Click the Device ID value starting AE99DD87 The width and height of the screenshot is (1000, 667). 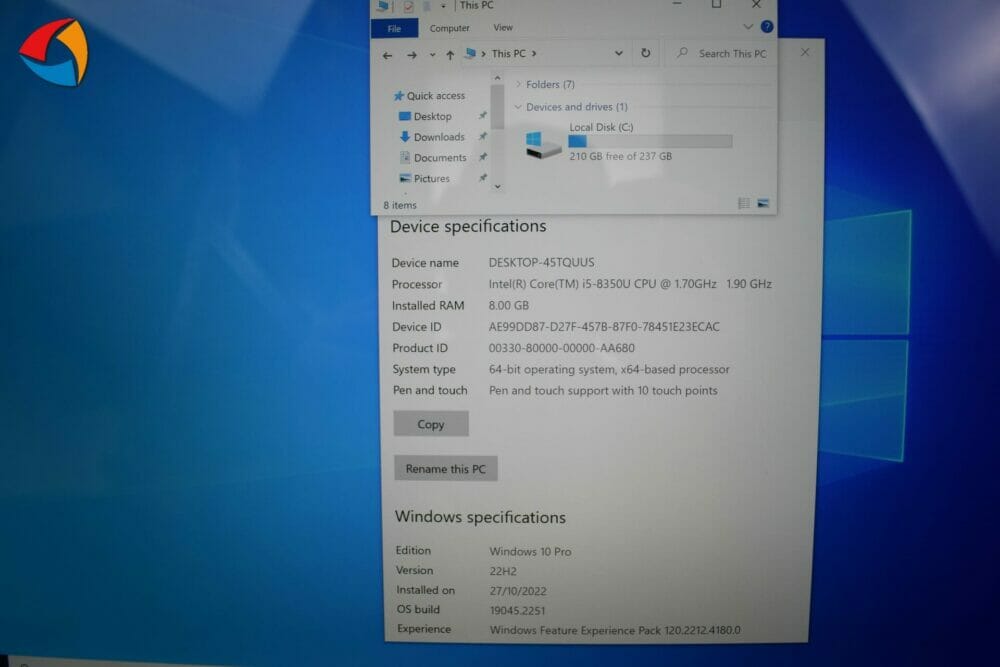pyautogui.click(x=604, y=327)
